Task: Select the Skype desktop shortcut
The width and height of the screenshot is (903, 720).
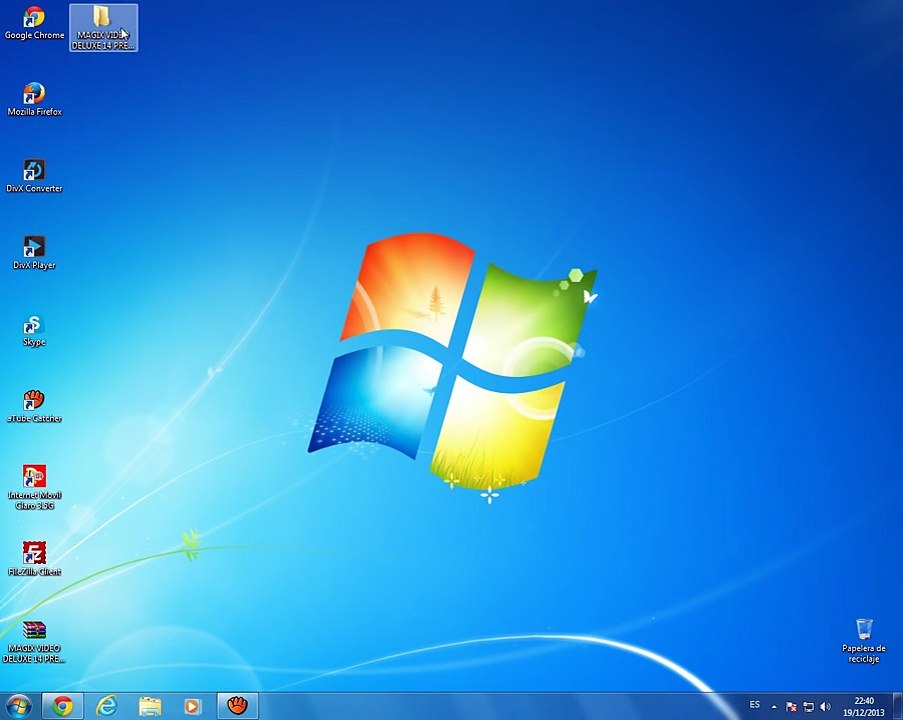Action: tap(34, 330)
